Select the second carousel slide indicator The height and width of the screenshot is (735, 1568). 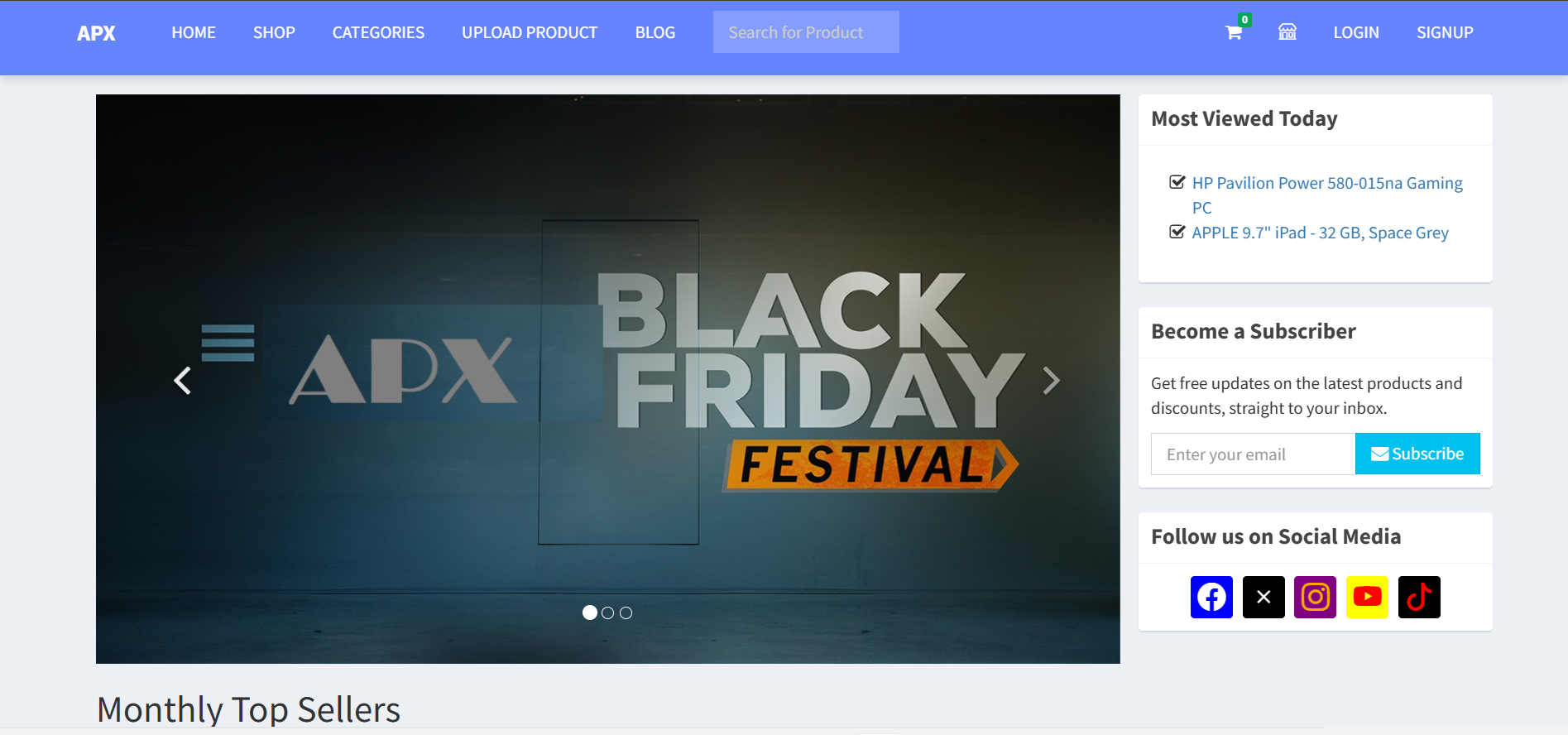608,612
